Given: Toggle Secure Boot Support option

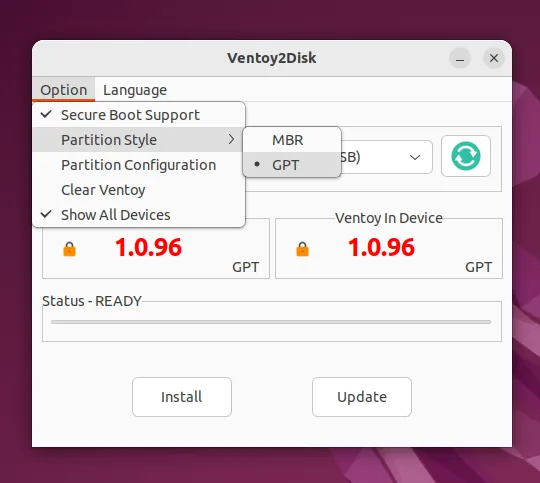Looking at the screenshot, I should click(139, 115).
